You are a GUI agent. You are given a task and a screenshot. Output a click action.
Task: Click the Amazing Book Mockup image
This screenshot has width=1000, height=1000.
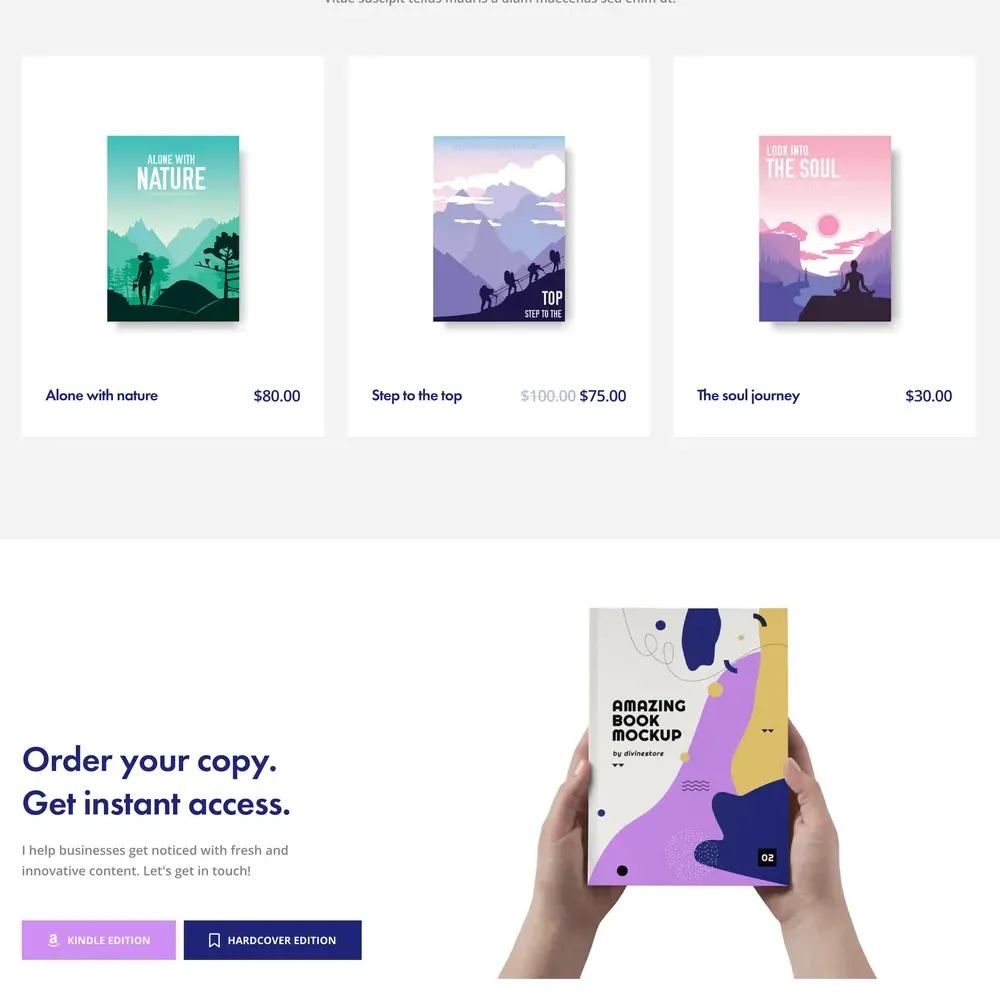(687, 793)
